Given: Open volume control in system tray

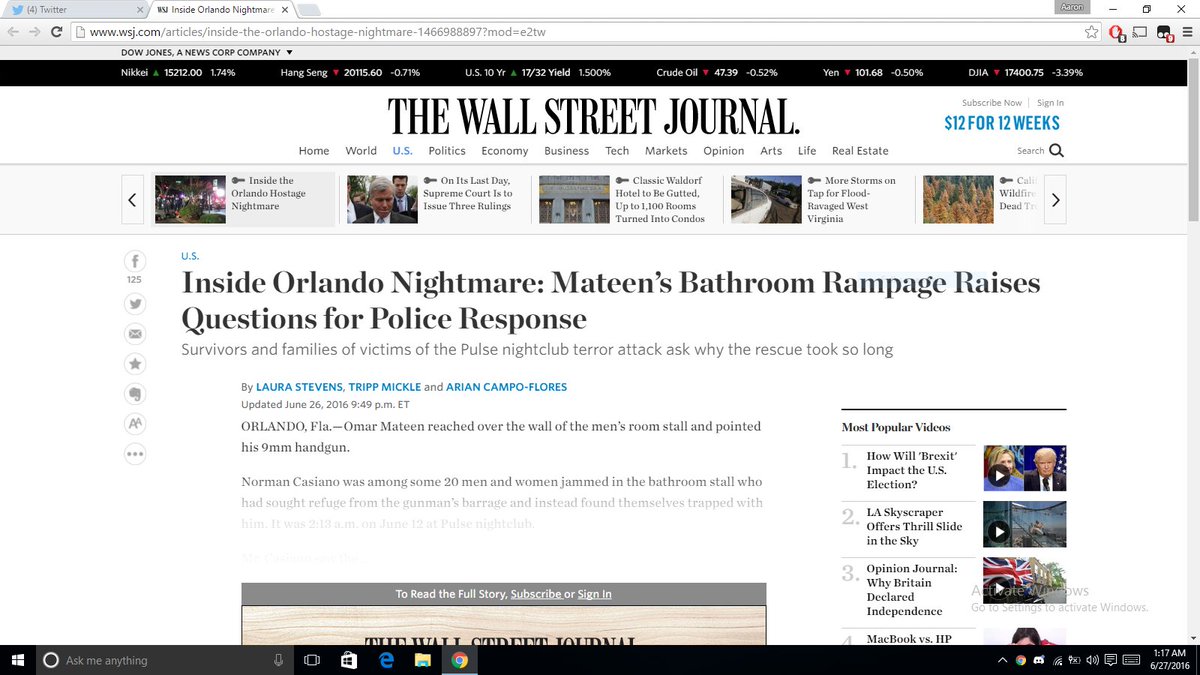Looking at the screenshot, I should click(1093, 660).
